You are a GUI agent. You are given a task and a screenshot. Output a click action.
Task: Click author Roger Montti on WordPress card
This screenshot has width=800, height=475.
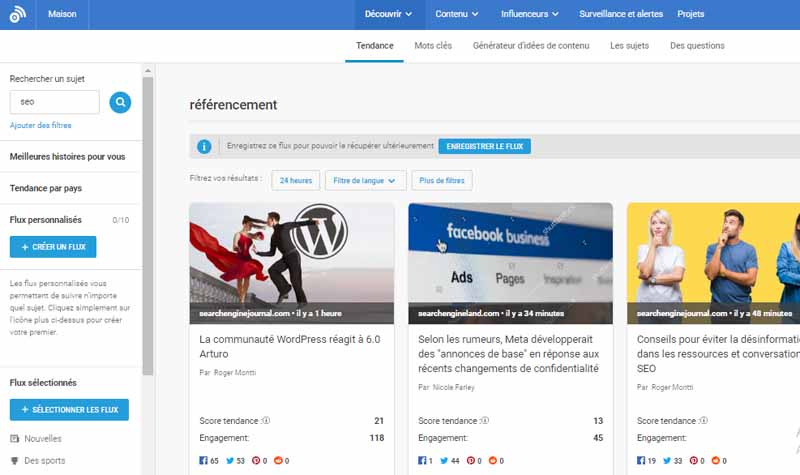coord(235,372)
